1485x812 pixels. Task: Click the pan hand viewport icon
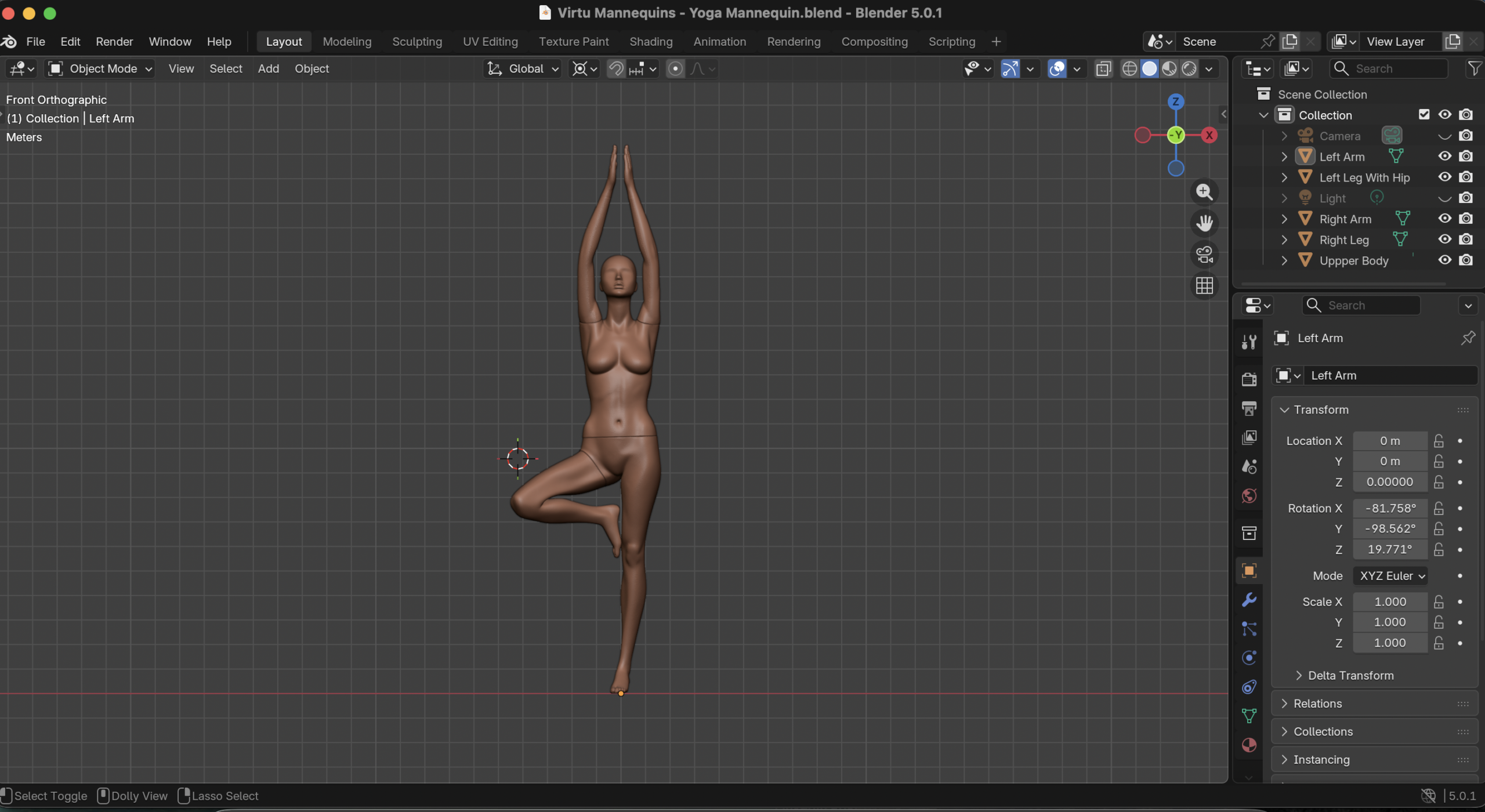(x=1204, y=223)
